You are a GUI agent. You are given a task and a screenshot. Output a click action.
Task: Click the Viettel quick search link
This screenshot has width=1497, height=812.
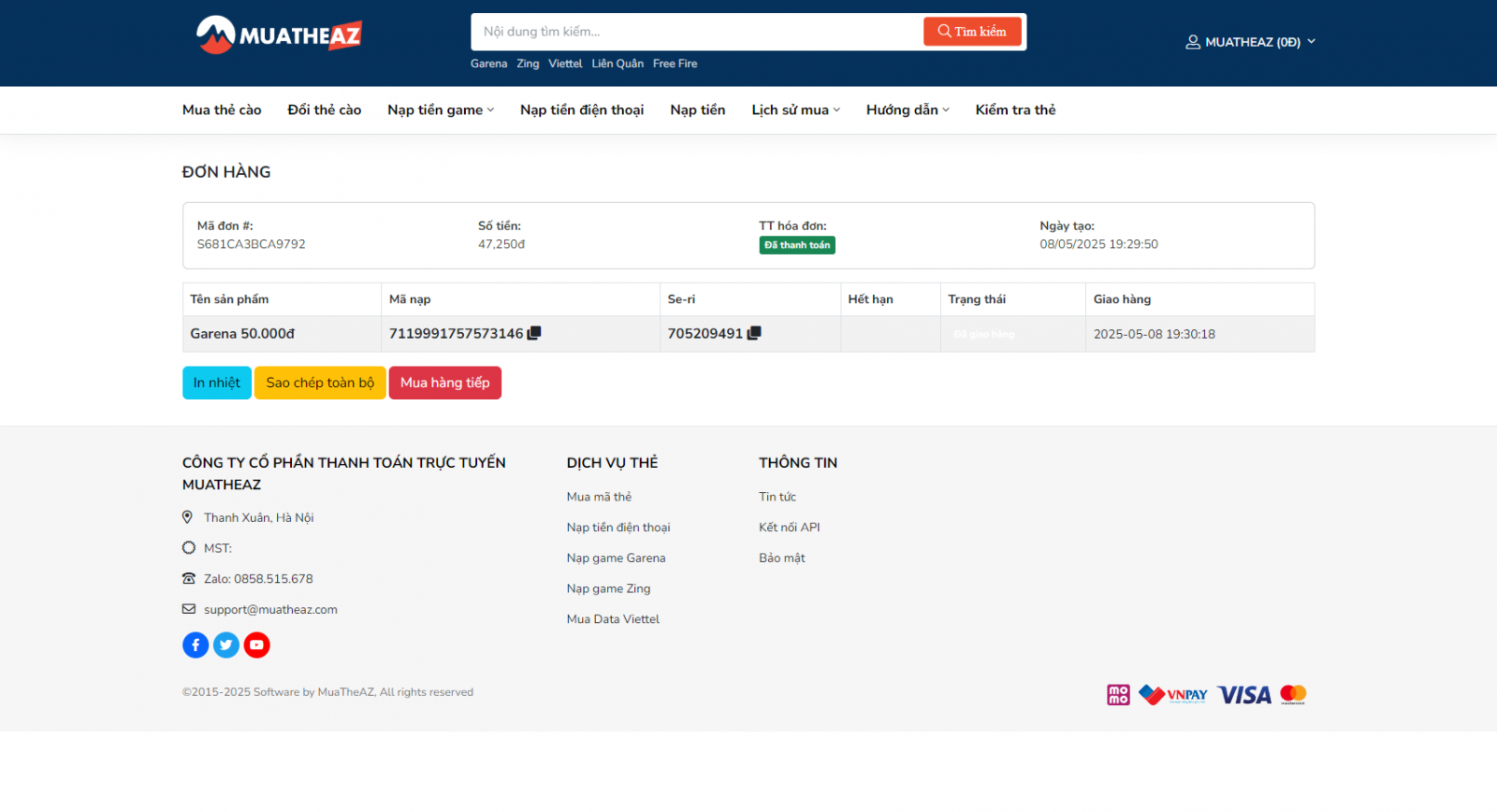point(565,64)
